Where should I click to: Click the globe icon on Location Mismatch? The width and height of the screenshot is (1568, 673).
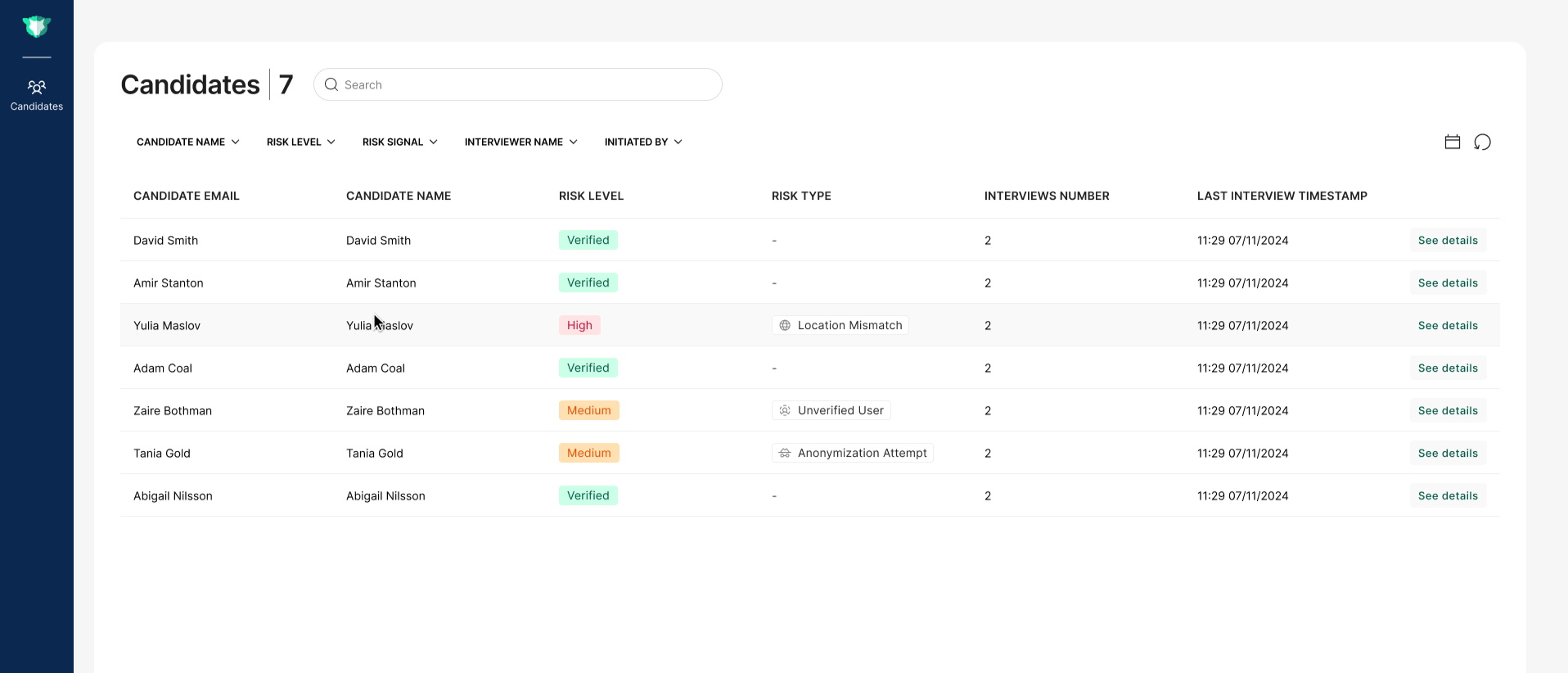click(x=785, y=325)
